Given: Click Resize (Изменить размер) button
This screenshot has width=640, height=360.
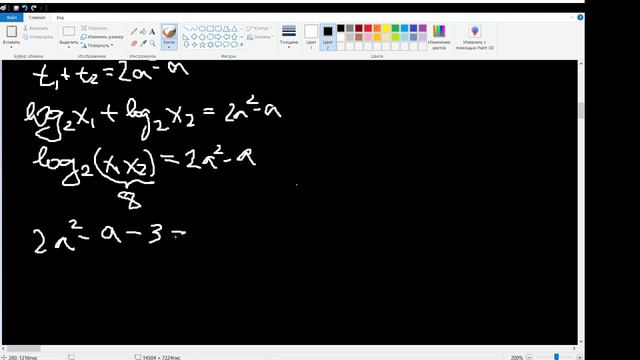Looking at the screenshot, I should pos(102,37).
